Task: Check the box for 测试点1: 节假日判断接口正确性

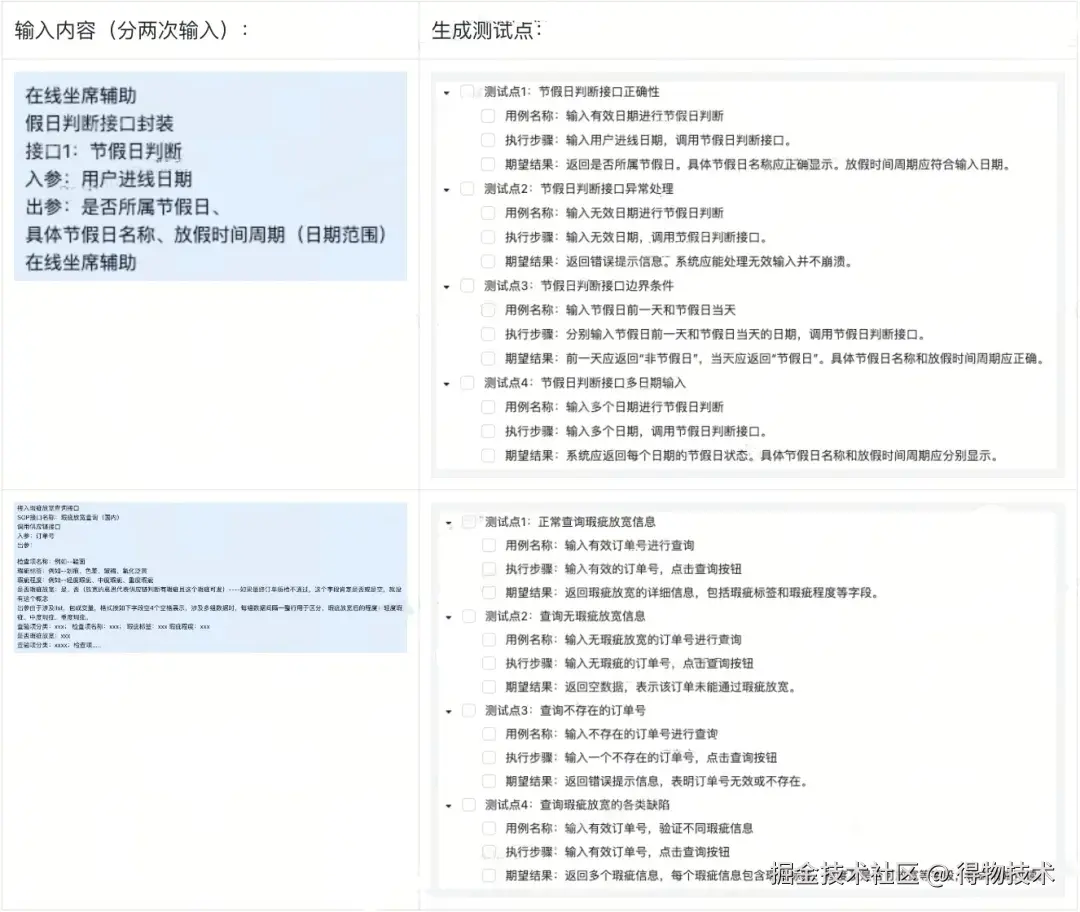Action: pyautogui.click(x=467, y=92)
